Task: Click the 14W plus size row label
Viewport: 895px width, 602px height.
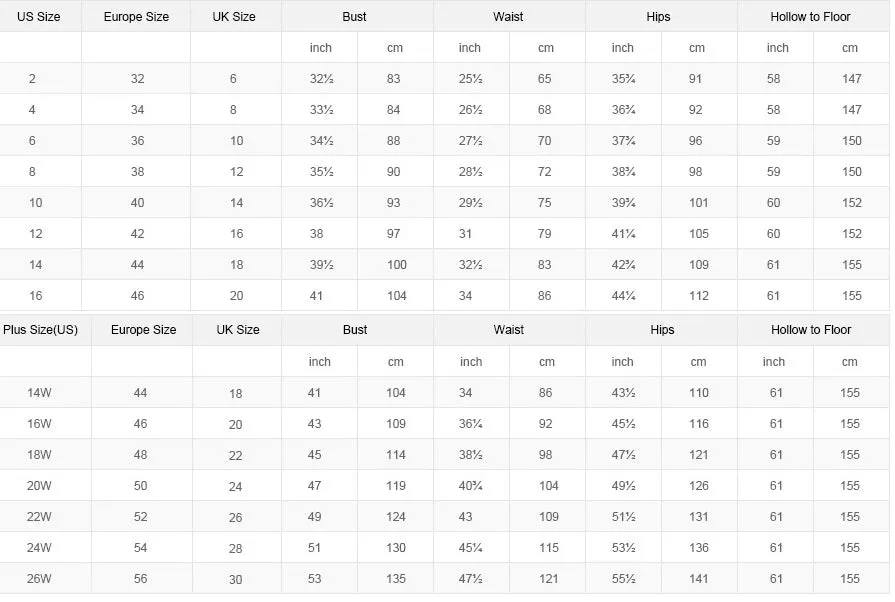Action: click(39, 393)
